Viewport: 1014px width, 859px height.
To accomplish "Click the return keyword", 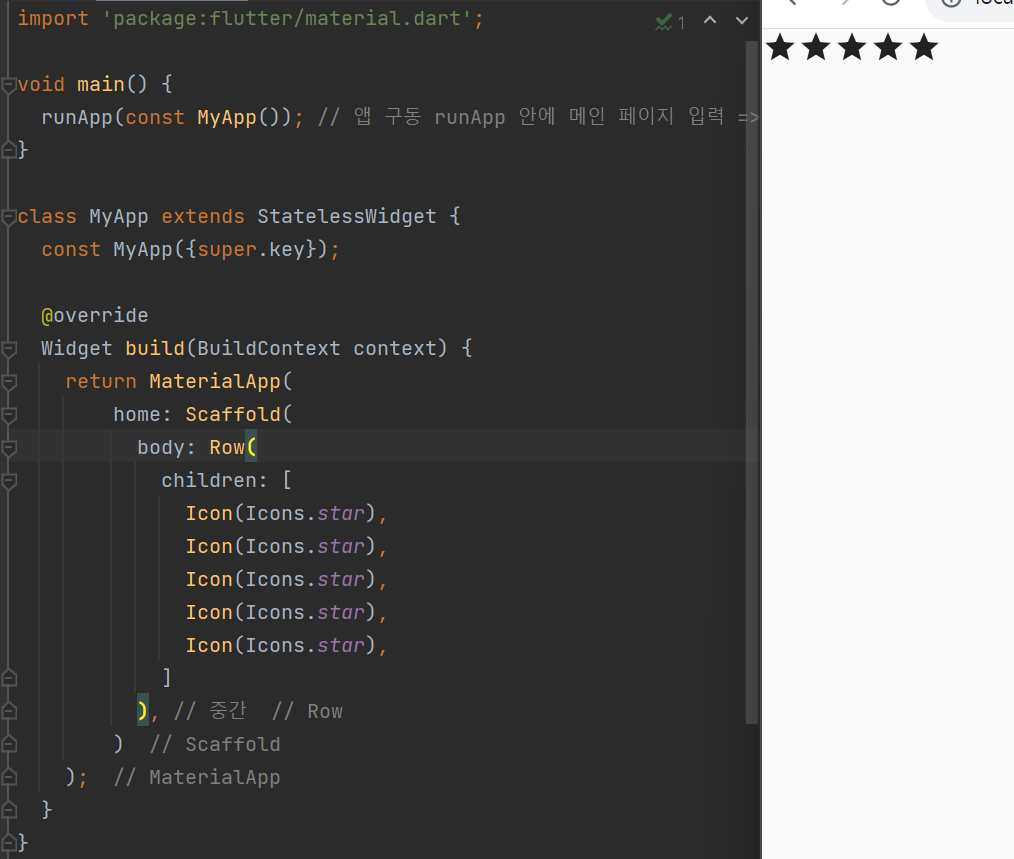I will click(101, 382).
